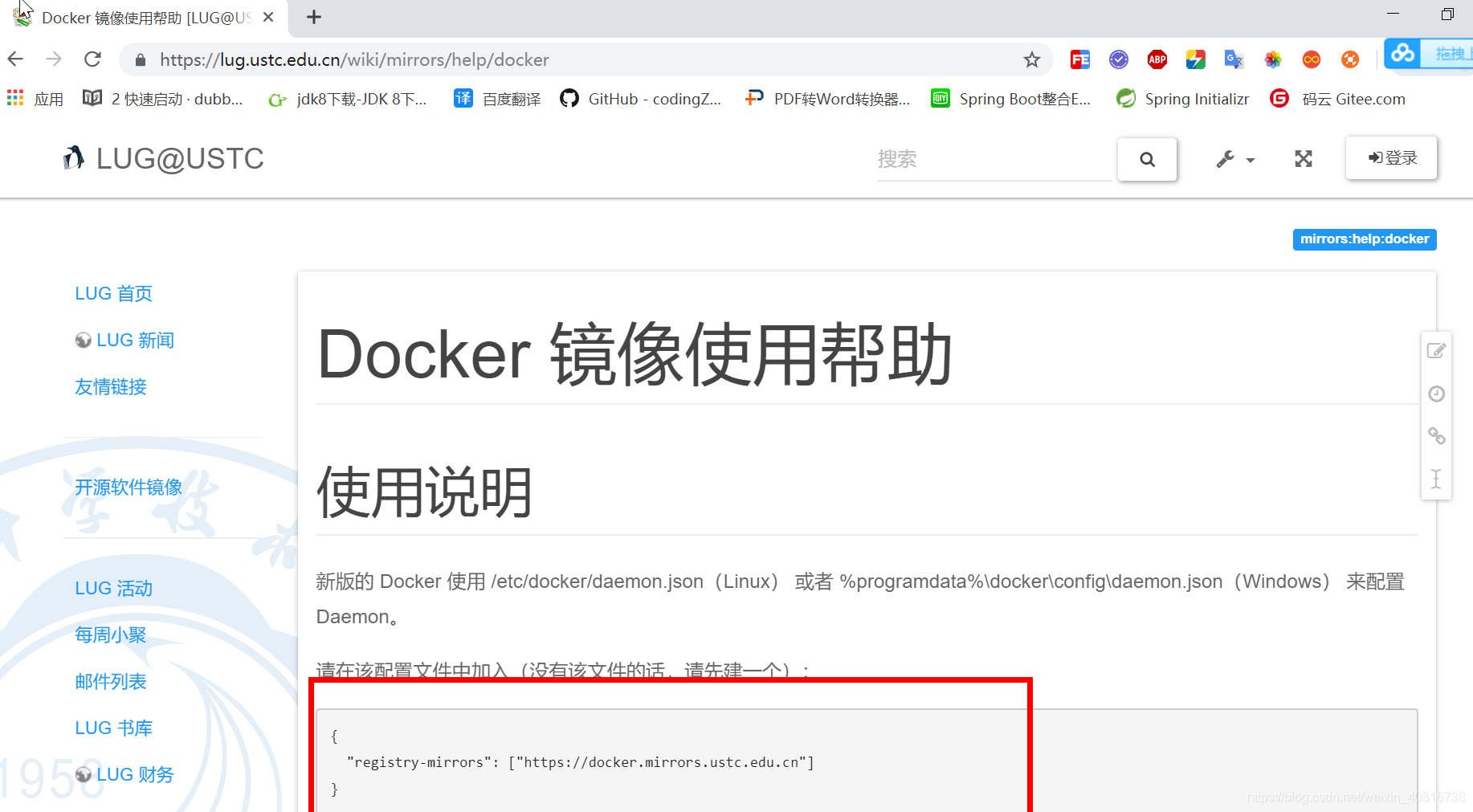1473x812 pixels.
Task: Click the mirrors:help:docker badge
Action: [1363, 239]
